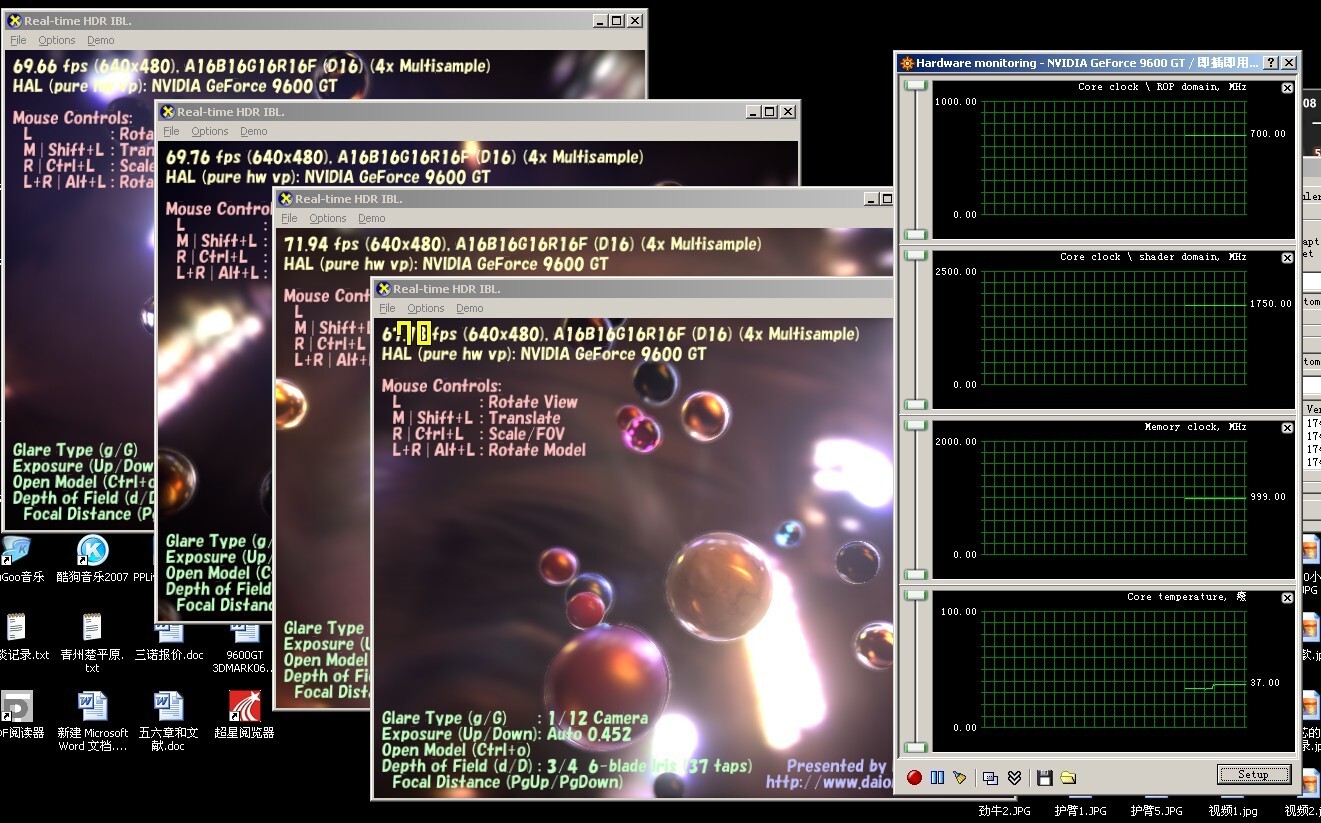Click the help question mark in monitoring title bar
1321x823 pixels.
[x=1271, y=62]
